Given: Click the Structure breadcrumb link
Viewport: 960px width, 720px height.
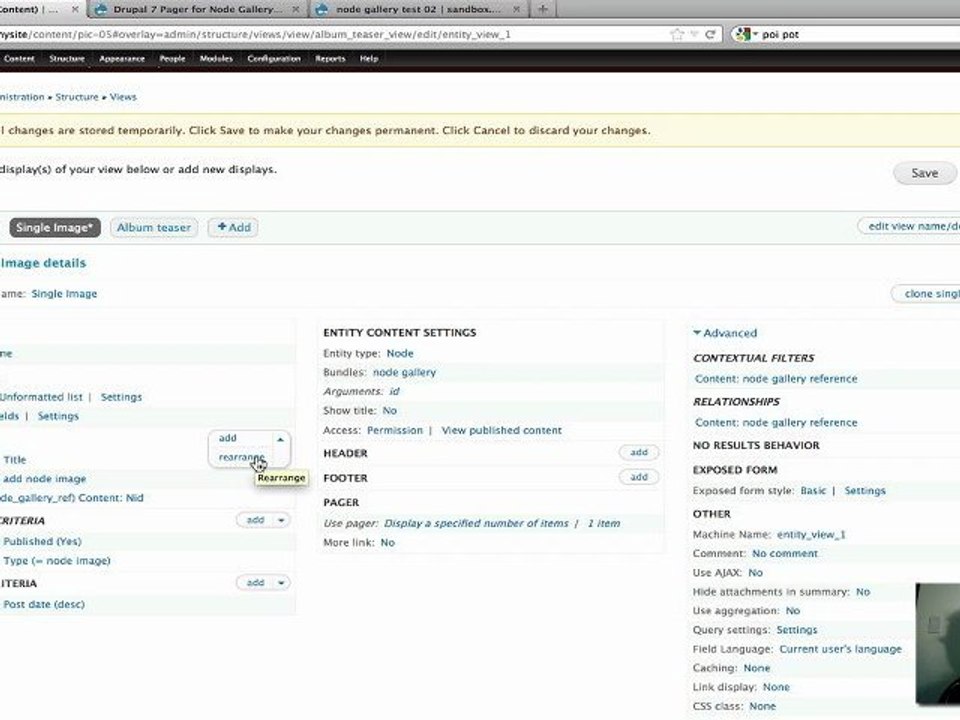Looking at the screenshot, I should click(77, 97).
